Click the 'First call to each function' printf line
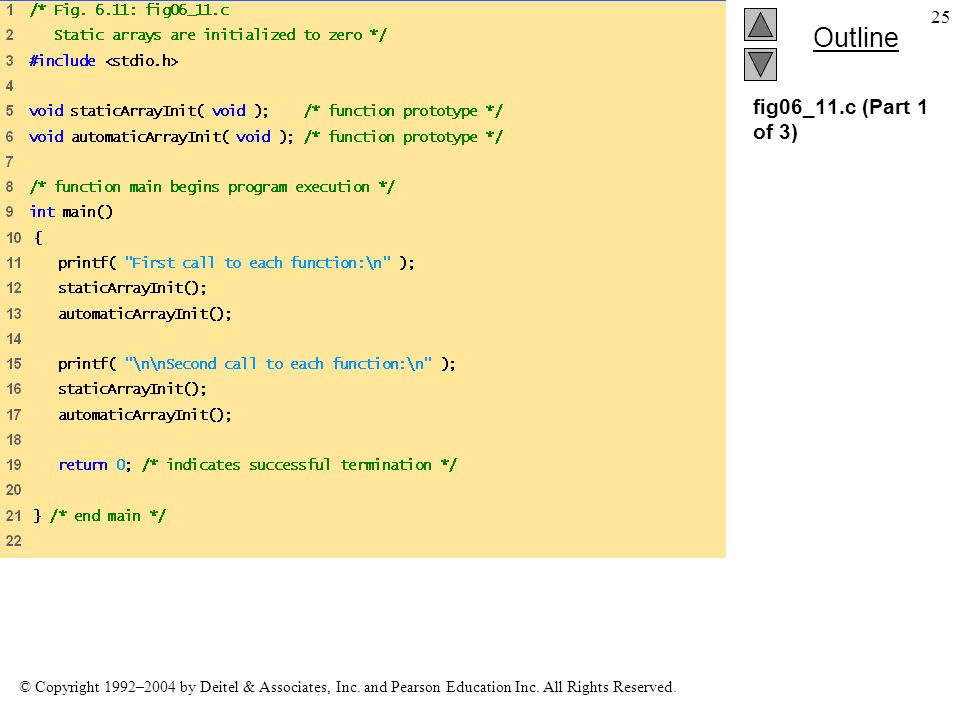This screenshot has width=960, height=720. click(236, 263)
